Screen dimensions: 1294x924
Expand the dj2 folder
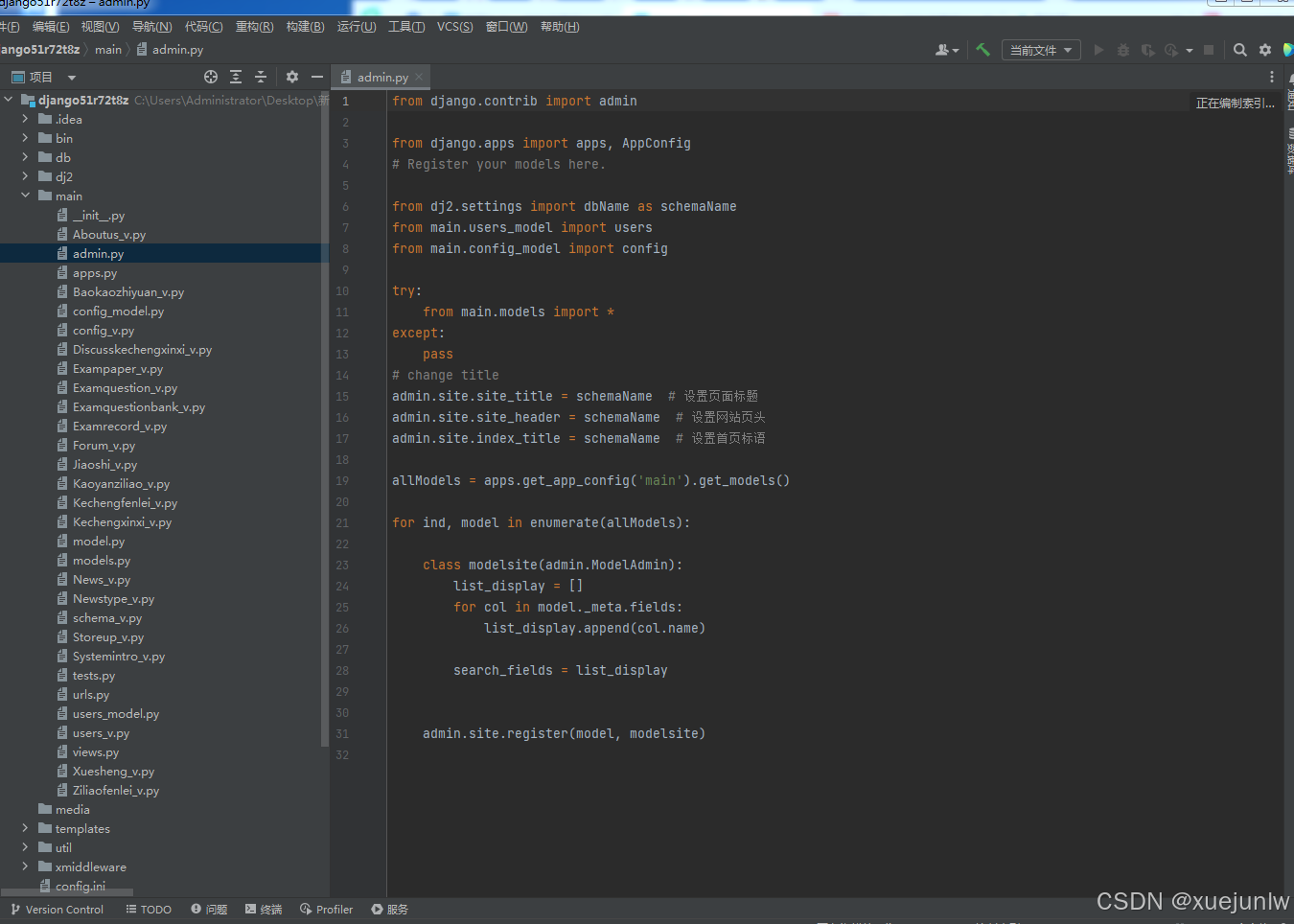pyautogui.click(x=26, y=176)
